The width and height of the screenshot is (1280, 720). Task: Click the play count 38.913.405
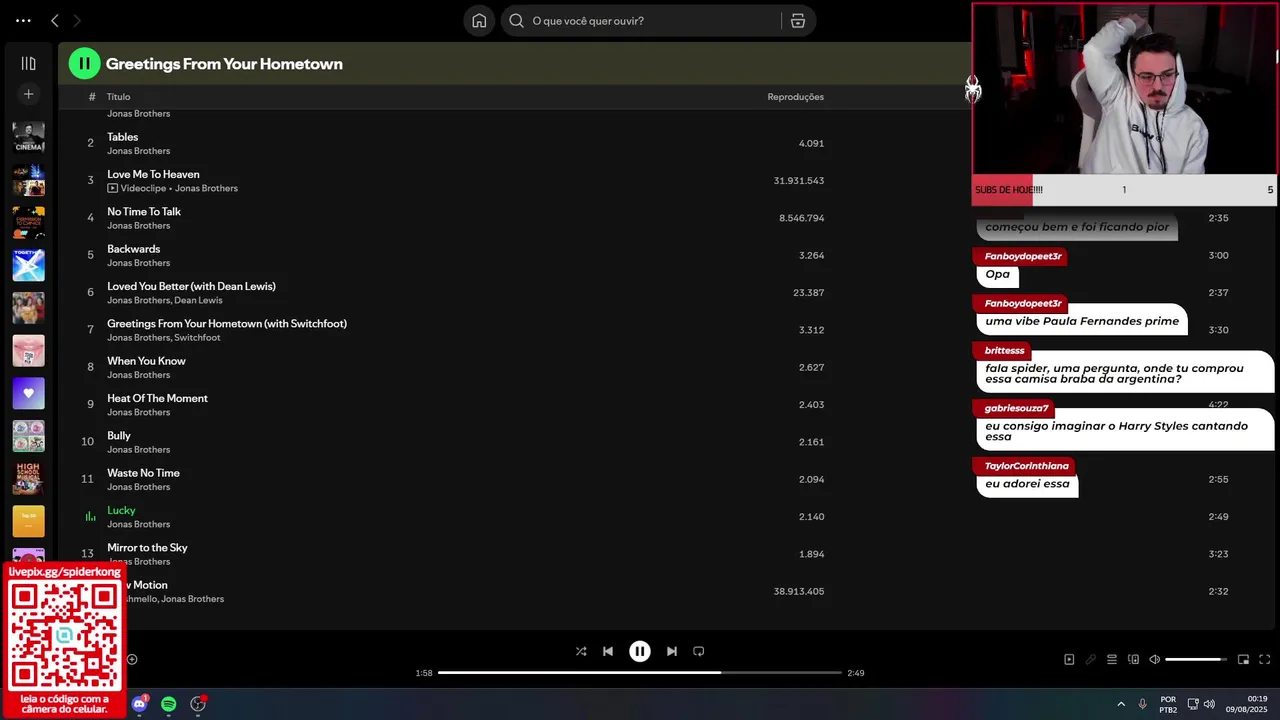tap(798, 591)
